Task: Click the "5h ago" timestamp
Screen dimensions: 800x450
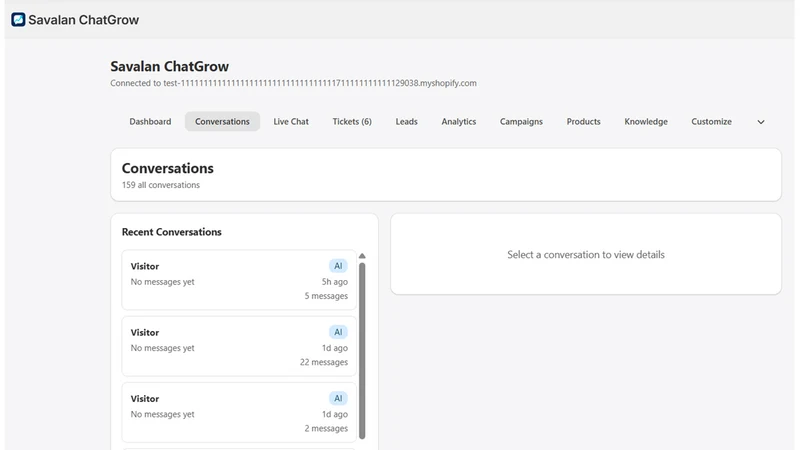Action: [x=335, y=282]
